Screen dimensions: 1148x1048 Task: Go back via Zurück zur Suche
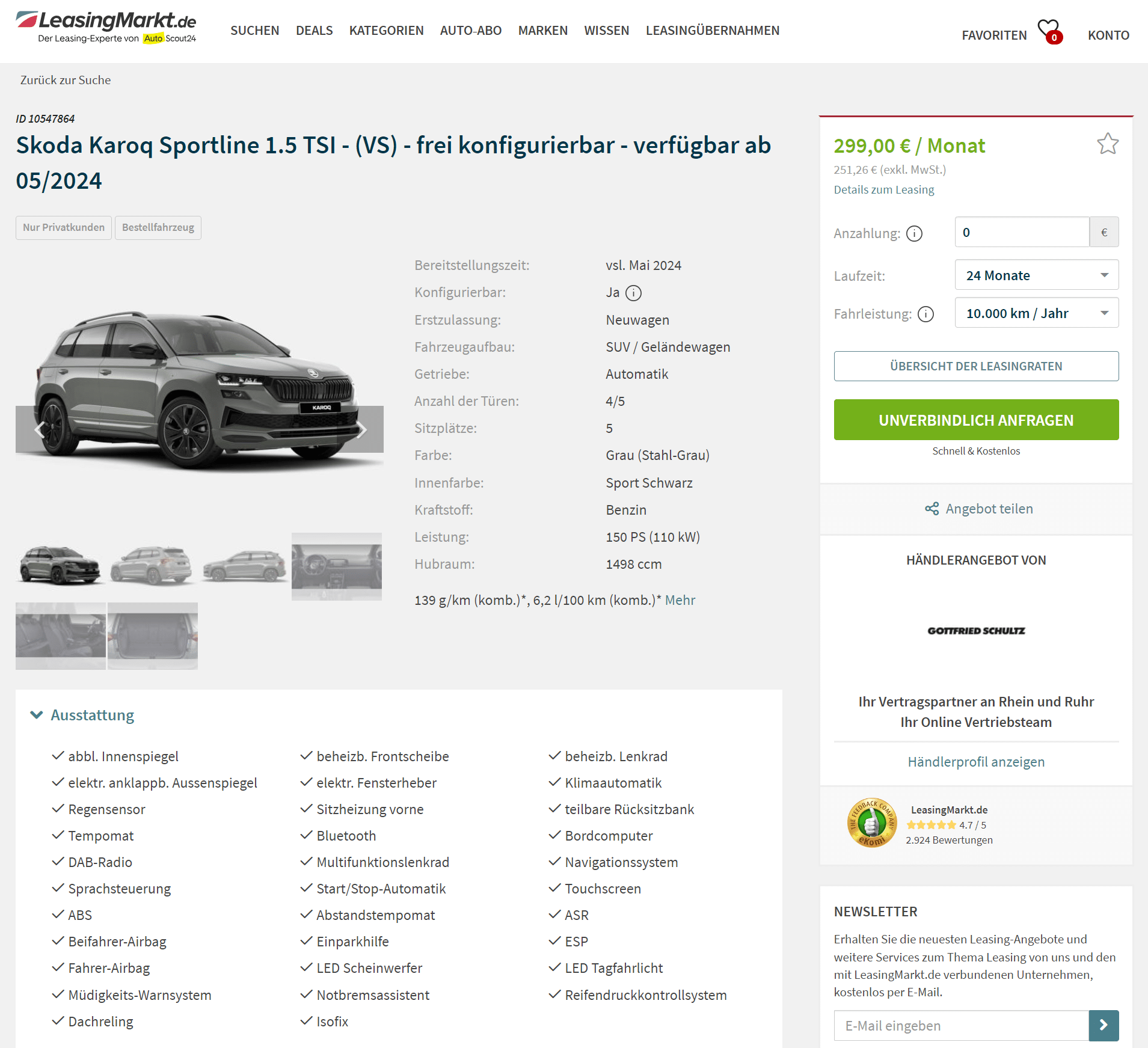[66, 80]
